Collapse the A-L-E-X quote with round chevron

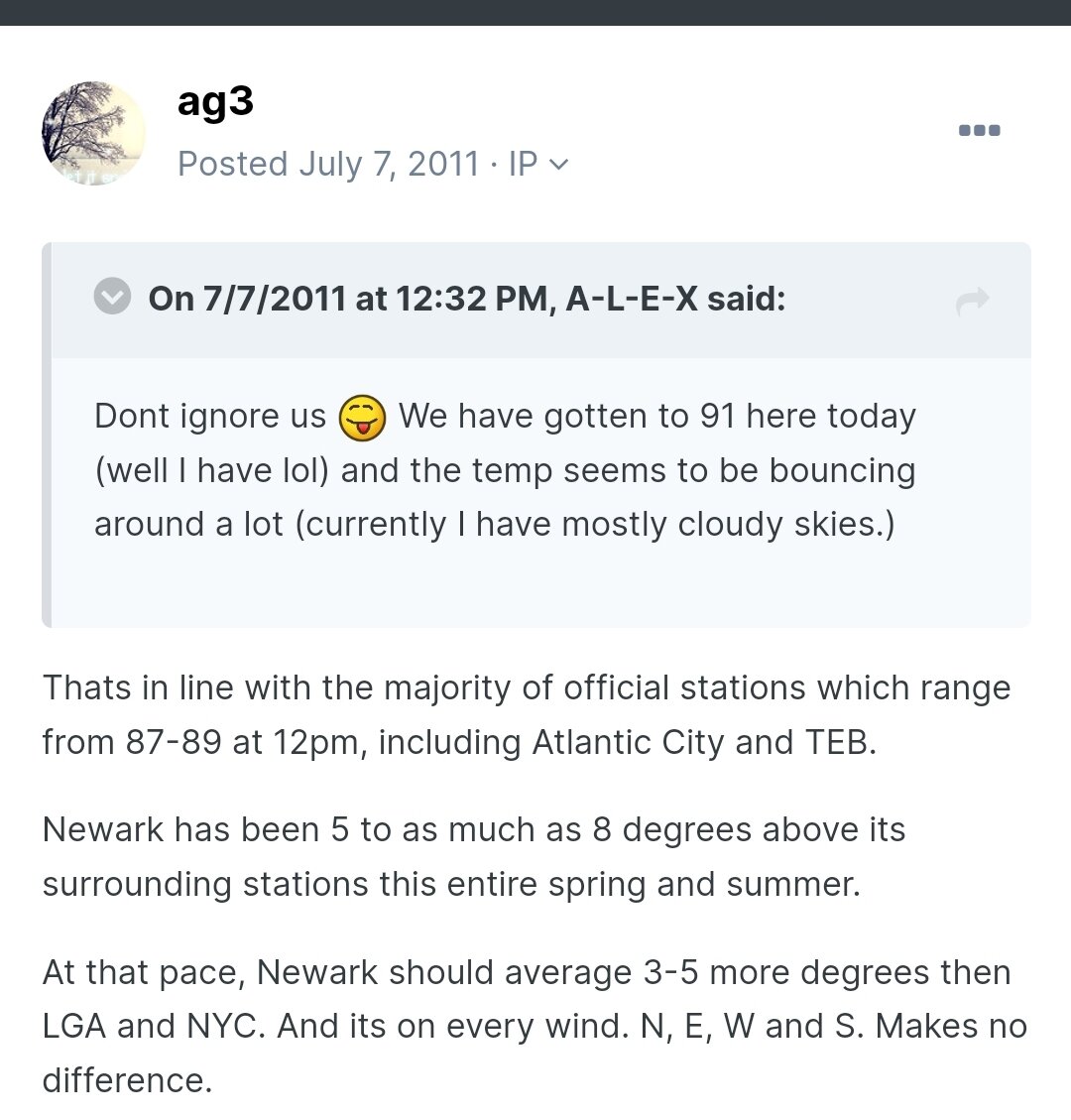(112, 297)
